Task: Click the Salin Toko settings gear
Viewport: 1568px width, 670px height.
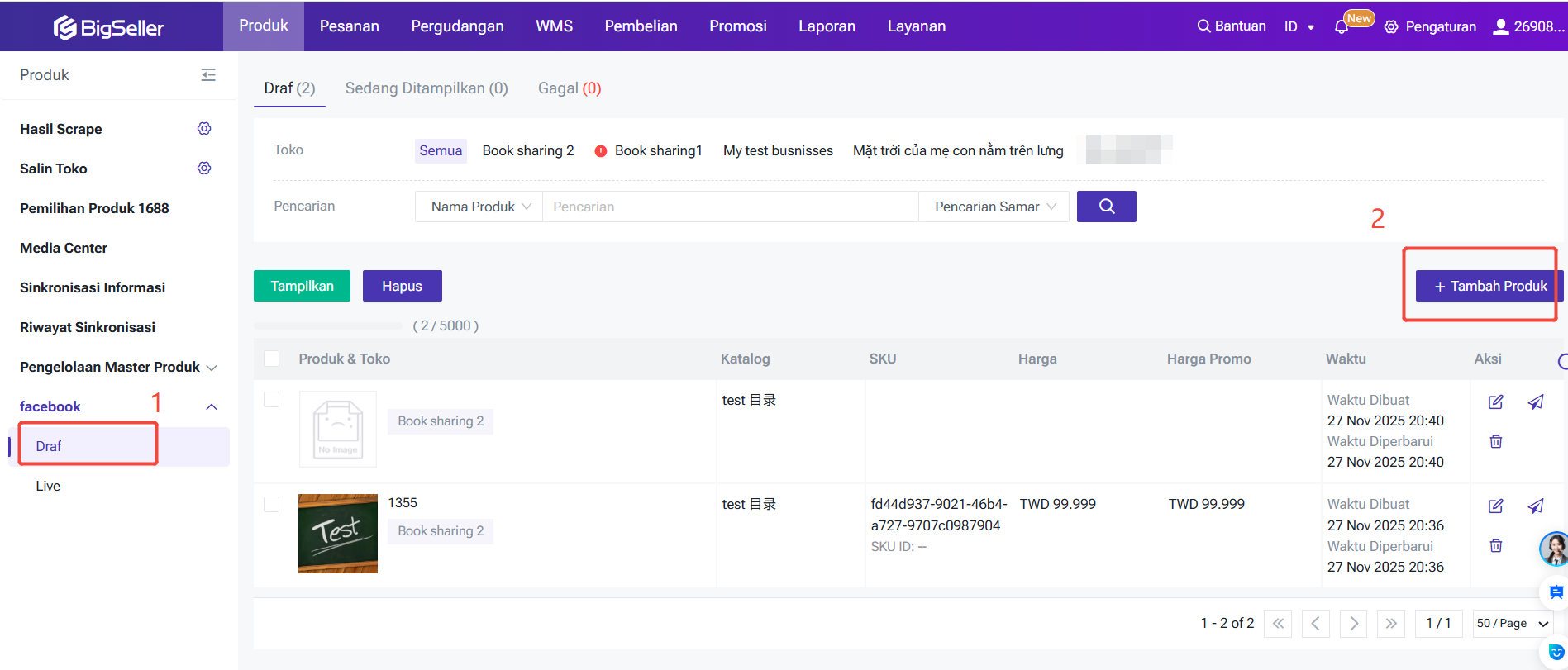Action: point(204,169)
